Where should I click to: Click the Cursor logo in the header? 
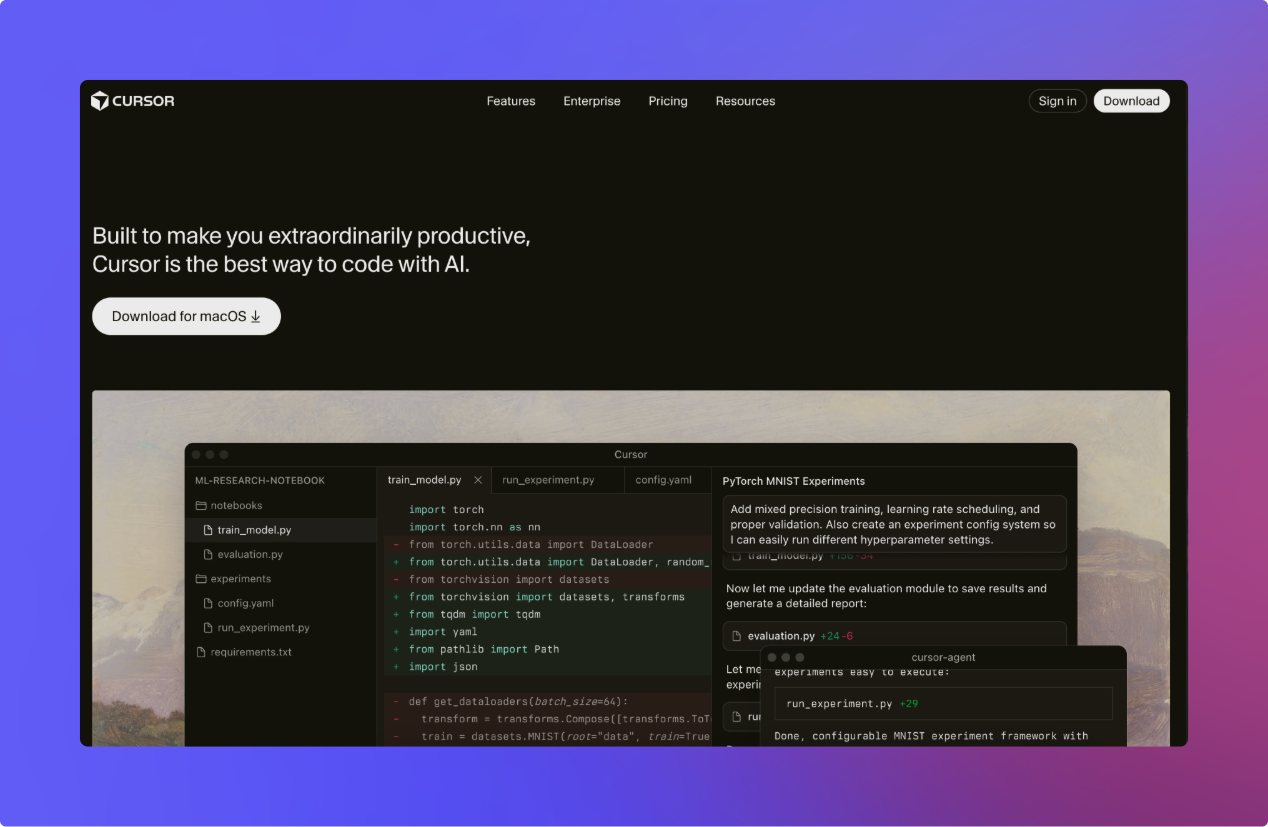tap(132, 101)
